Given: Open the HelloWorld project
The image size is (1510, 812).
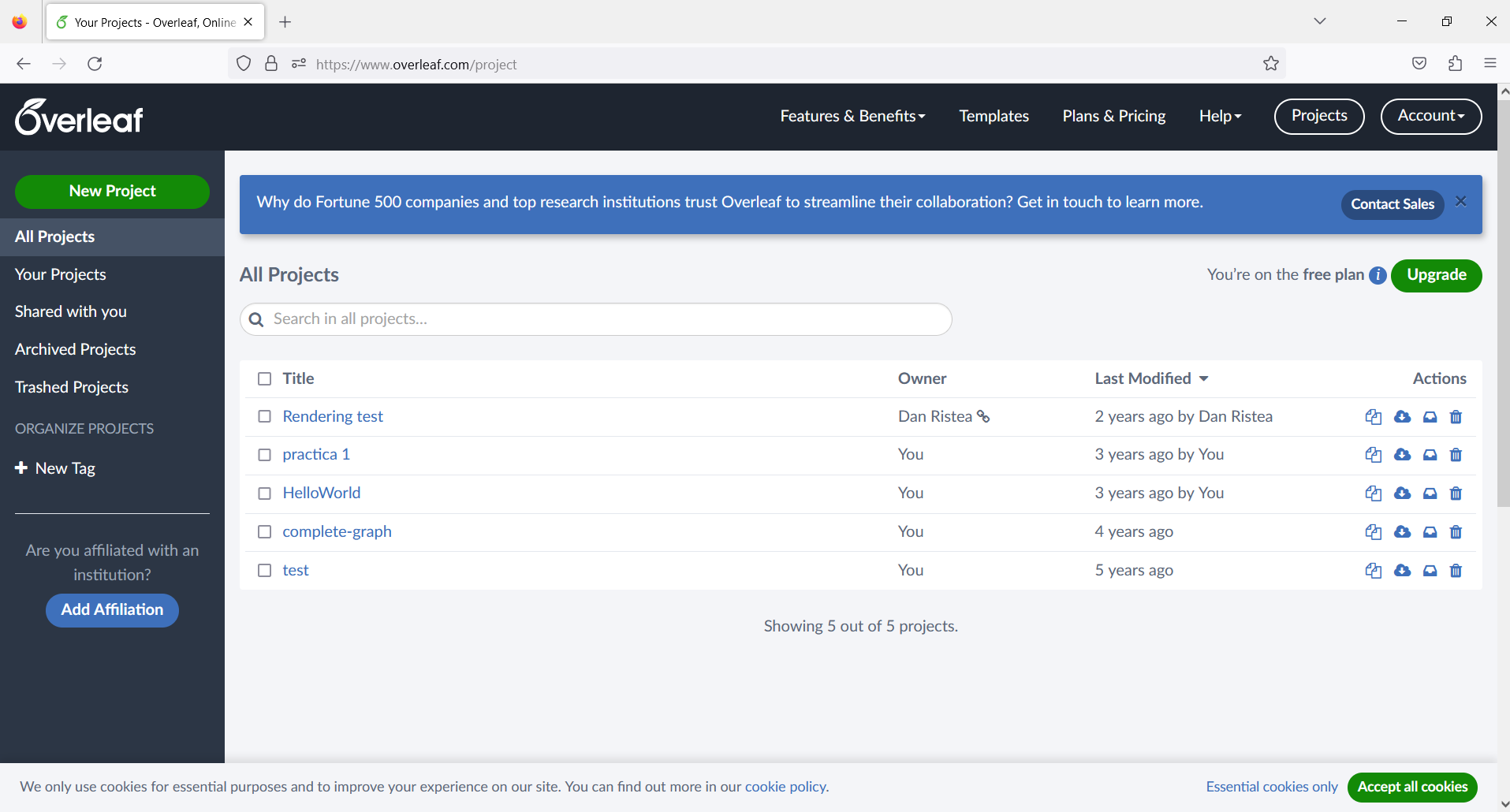Looking at the screenshot, I should [x=321, y=493].
